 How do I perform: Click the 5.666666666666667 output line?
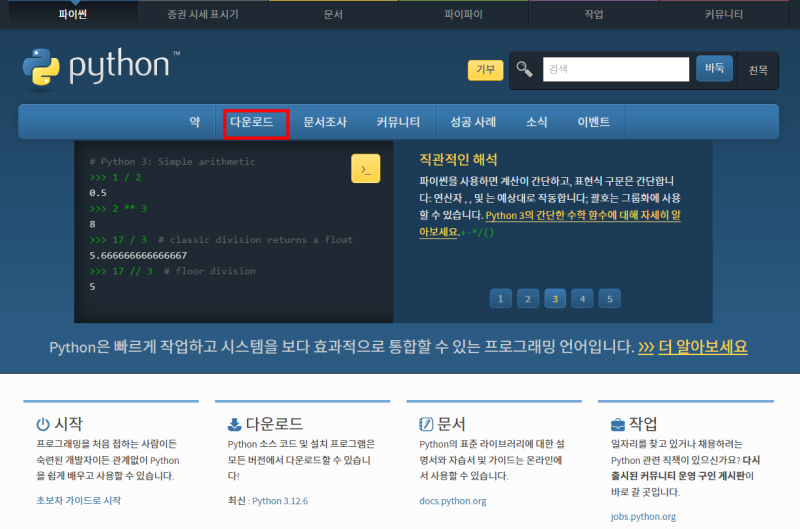(138, 255)
